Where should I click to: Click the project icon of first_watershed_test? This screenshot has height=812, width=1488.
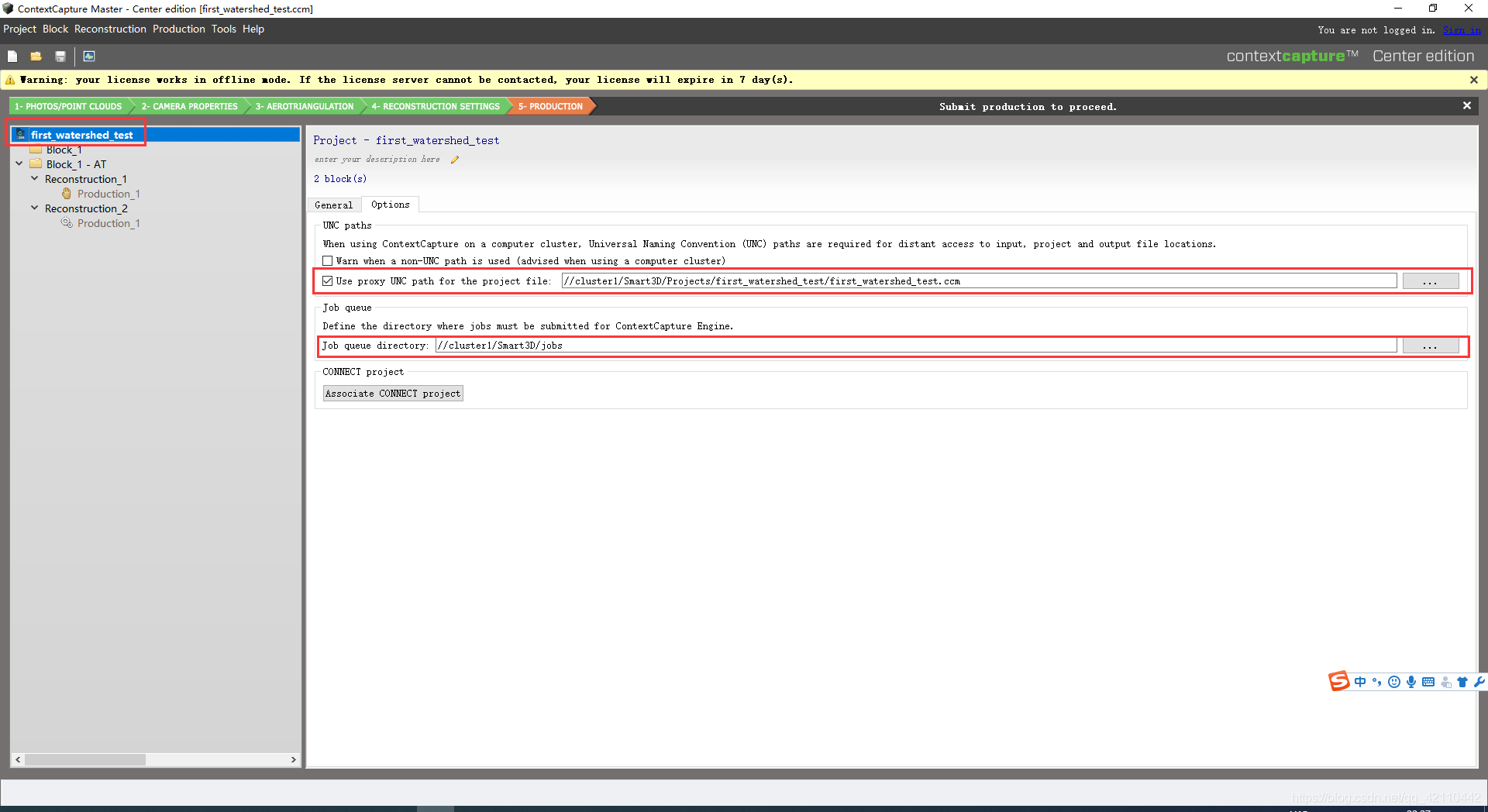pos(21,135)
